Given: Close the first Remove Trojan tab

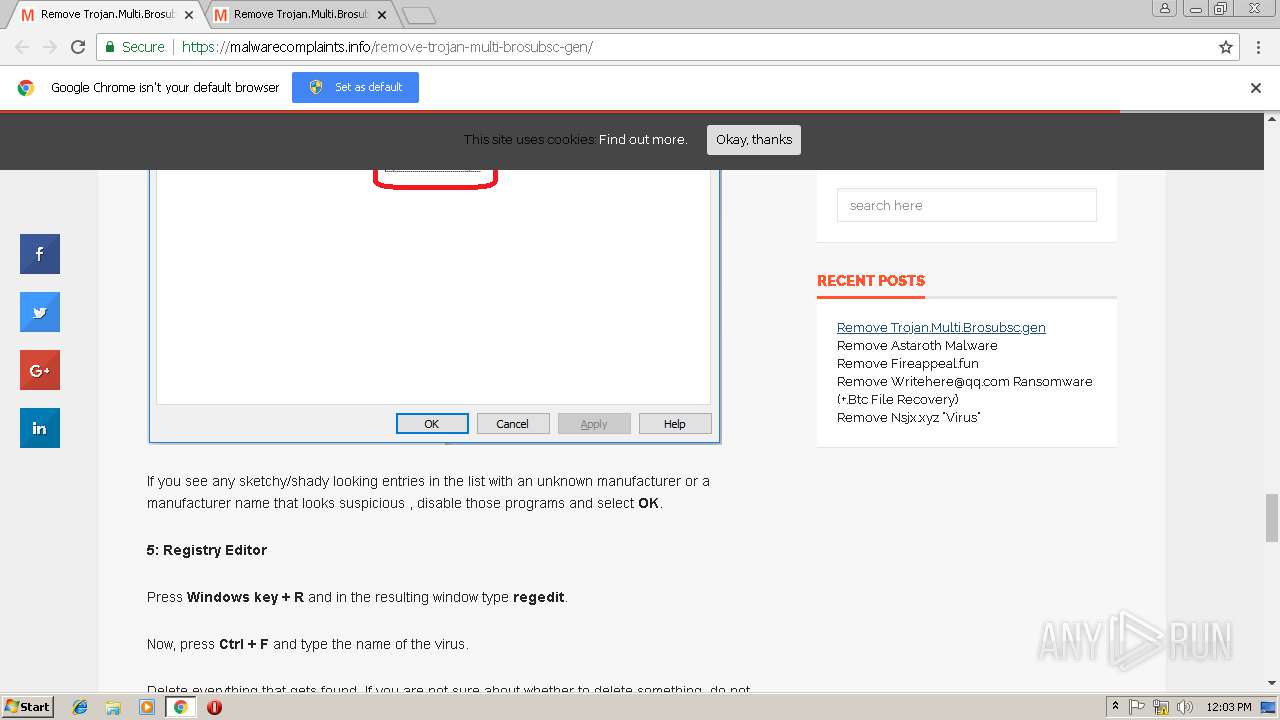Looking at the screenshot, I should point(189,15).
